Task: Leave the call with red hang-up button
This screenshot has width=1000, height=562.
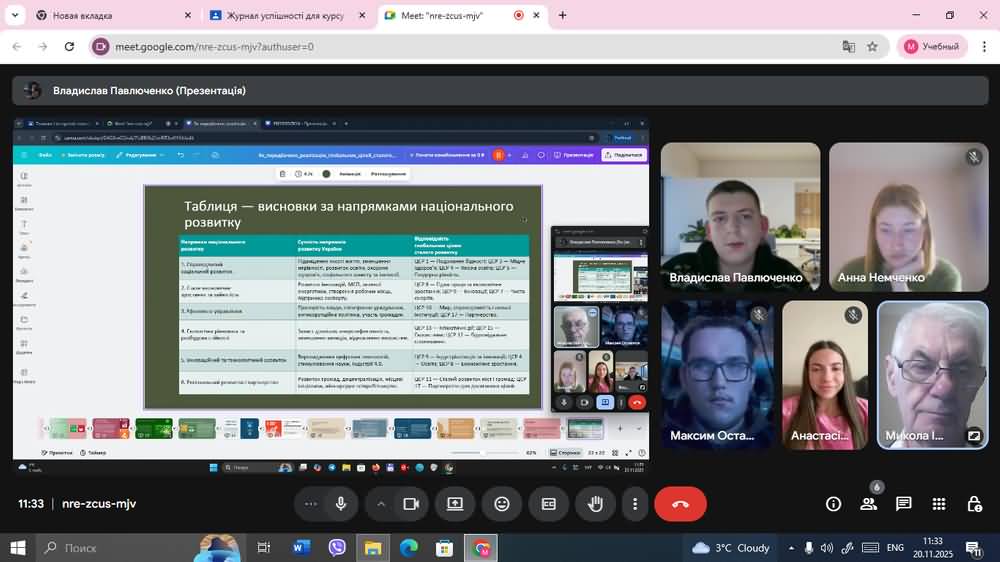Action: tap(680, 504)
